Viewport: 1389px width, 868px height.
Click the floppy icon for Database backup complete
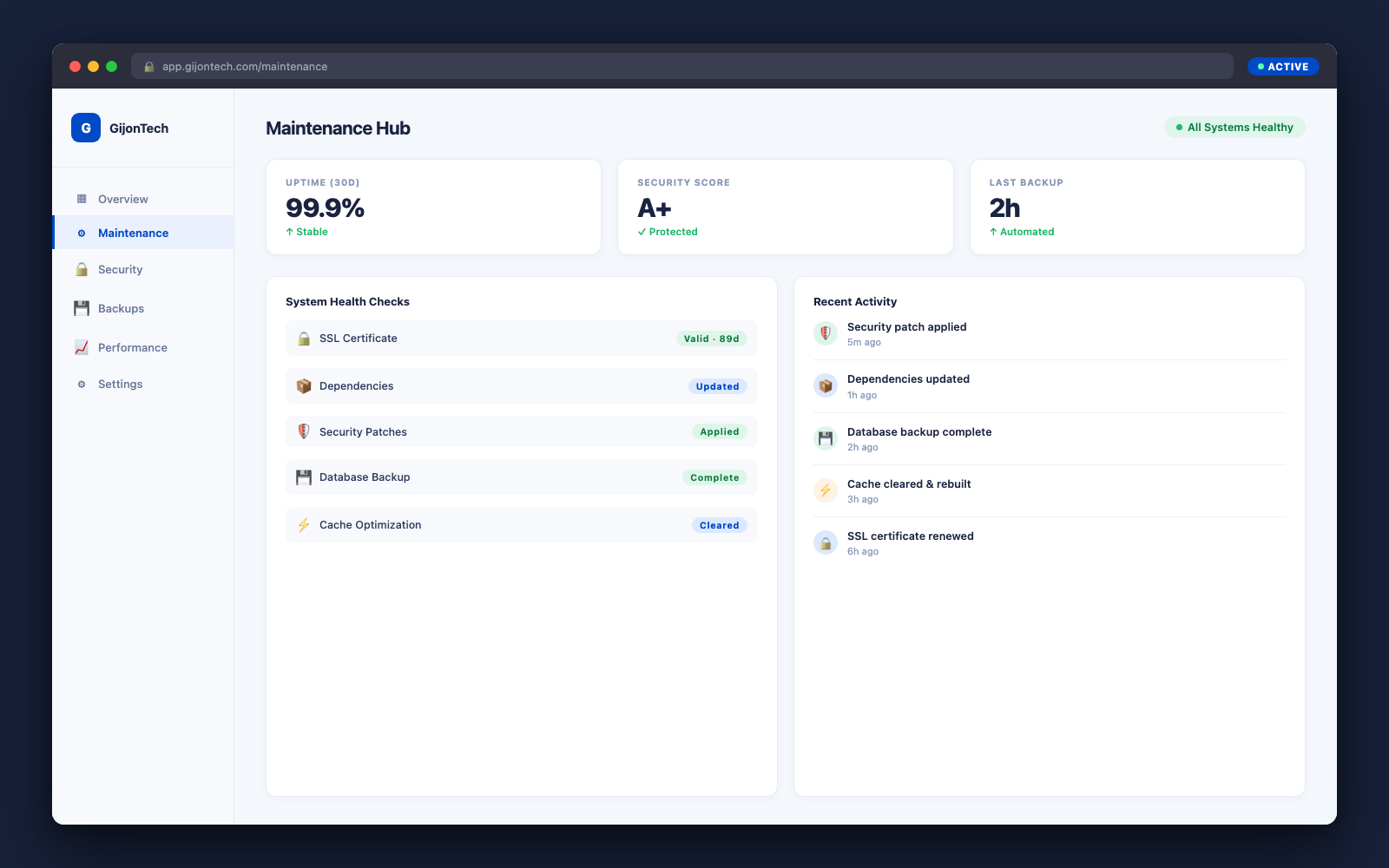click(x=826, y=438)
